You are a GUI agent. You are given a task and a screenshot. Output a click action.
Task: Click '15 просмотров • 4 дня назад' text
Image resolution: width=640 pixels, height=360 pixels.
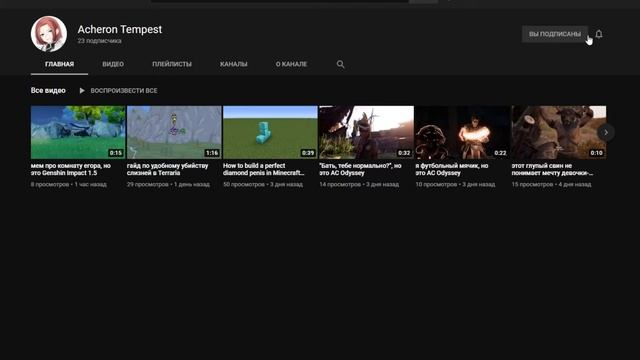coord(551,184)
